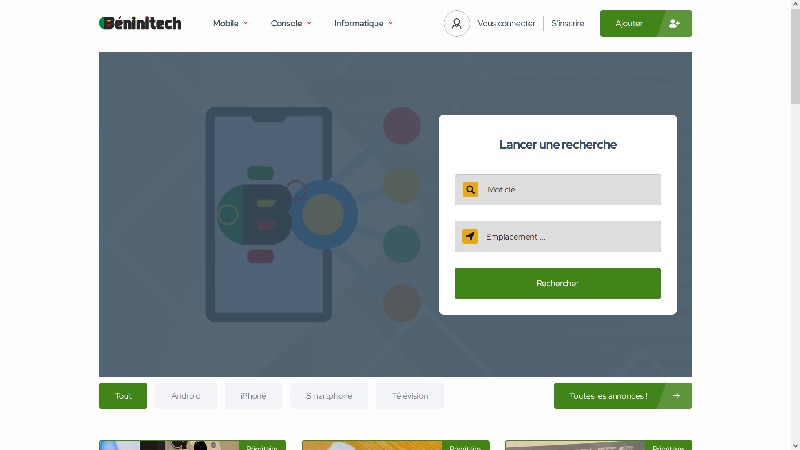The height and width of the screenshot is (450, 800).
Task: Expand the Console dropdown menu
Action: coord(291,23)
